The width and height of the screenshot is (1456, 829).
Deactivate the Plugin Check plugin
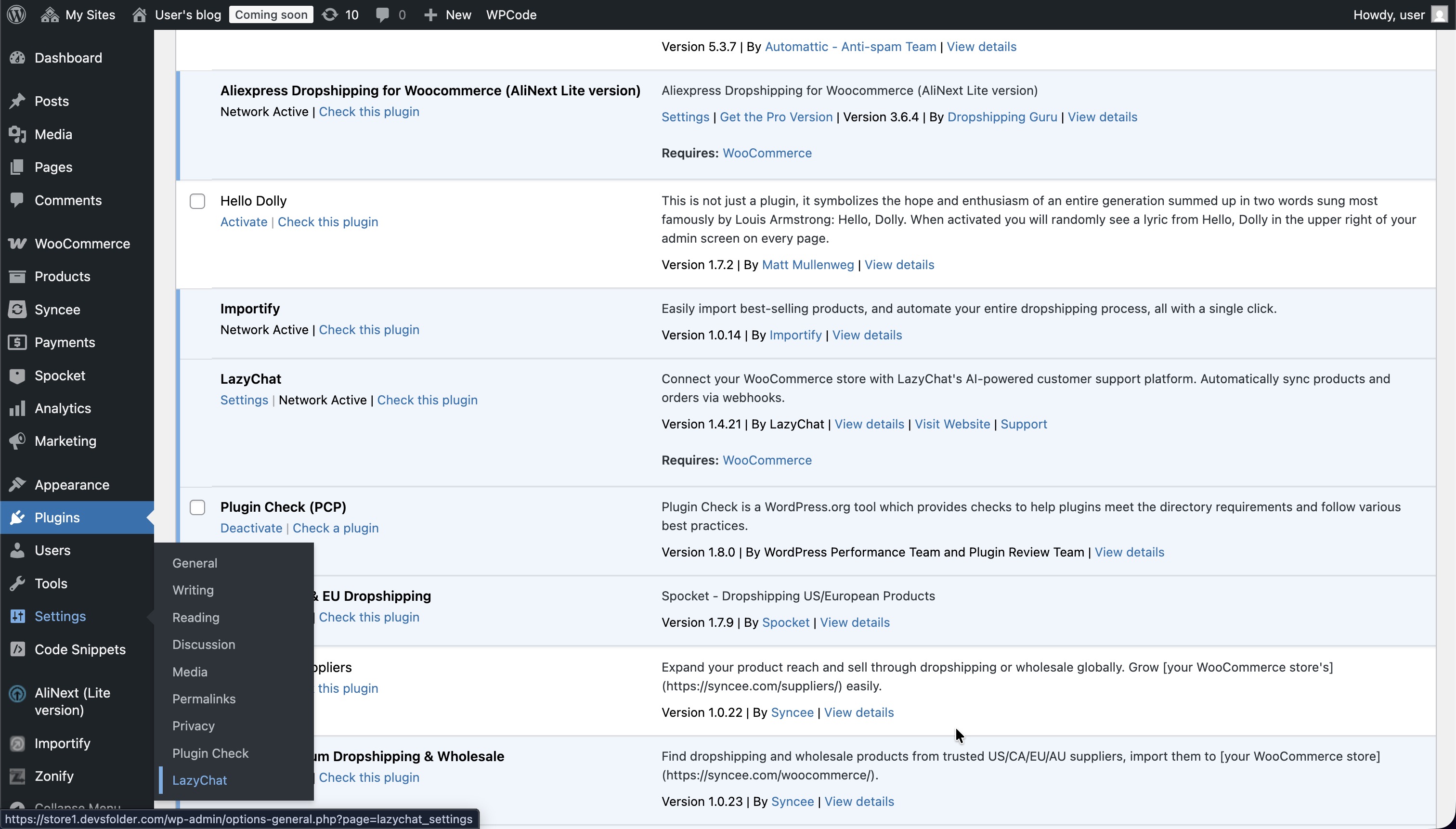[251, 528]
